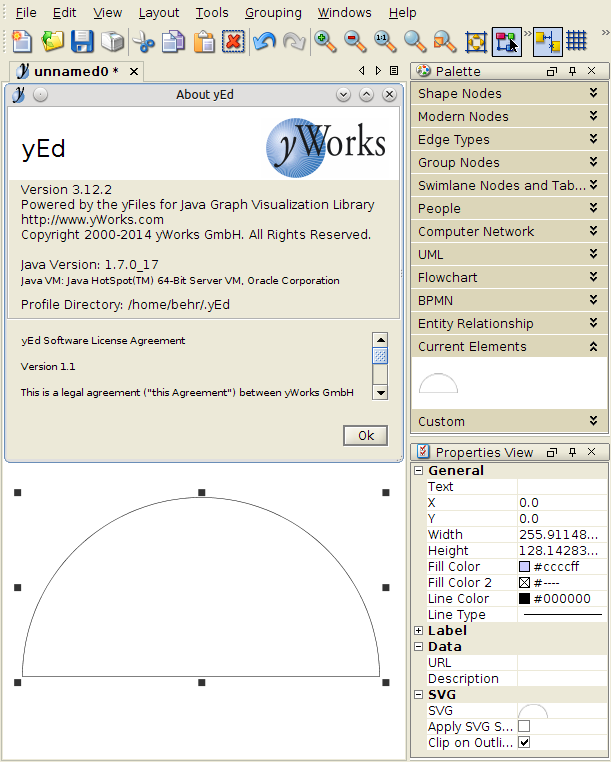This screenshot has width=611, height=762.
Task: Open the Grouping menu
Action: click(x=273, y=13)
